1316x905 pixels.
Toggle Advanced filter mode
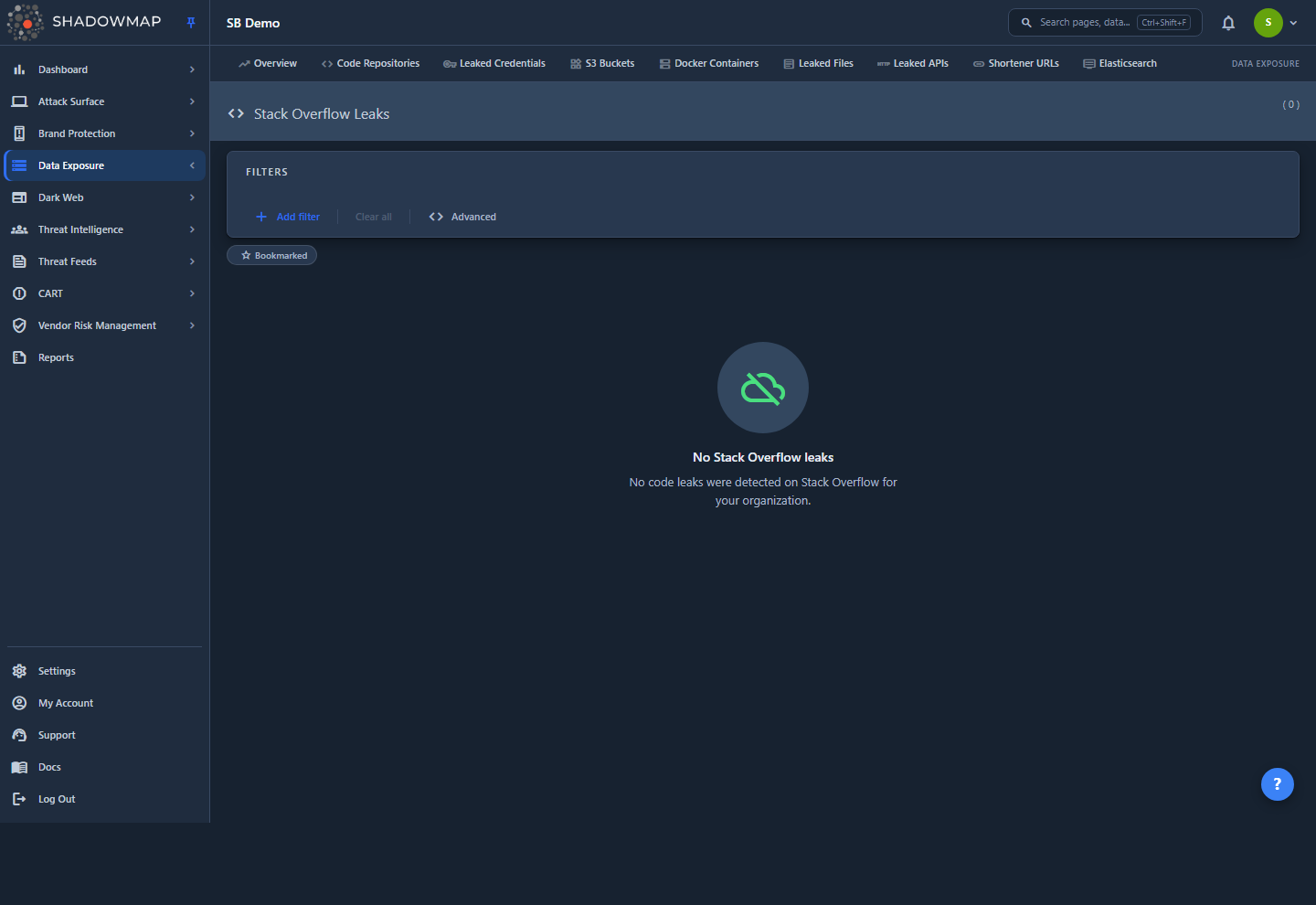coord(462,217)
